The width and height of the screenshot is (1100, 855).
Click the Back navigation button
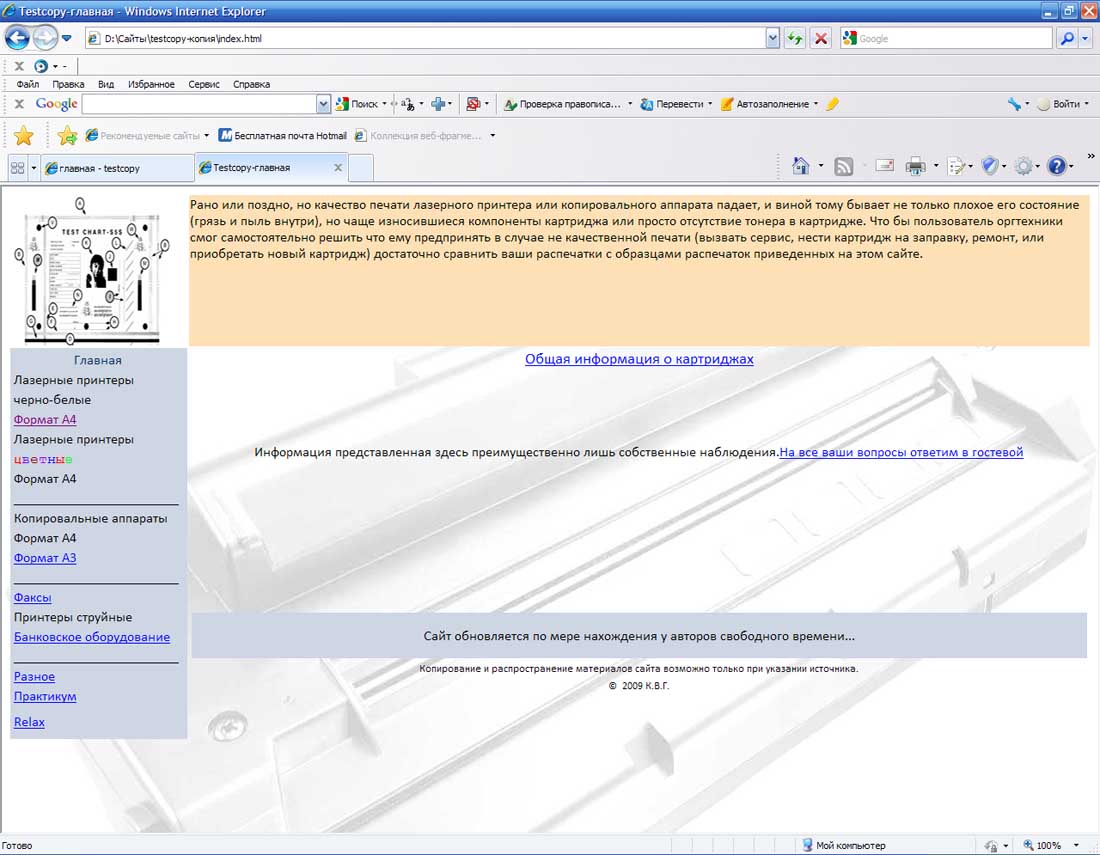[18, 39]
